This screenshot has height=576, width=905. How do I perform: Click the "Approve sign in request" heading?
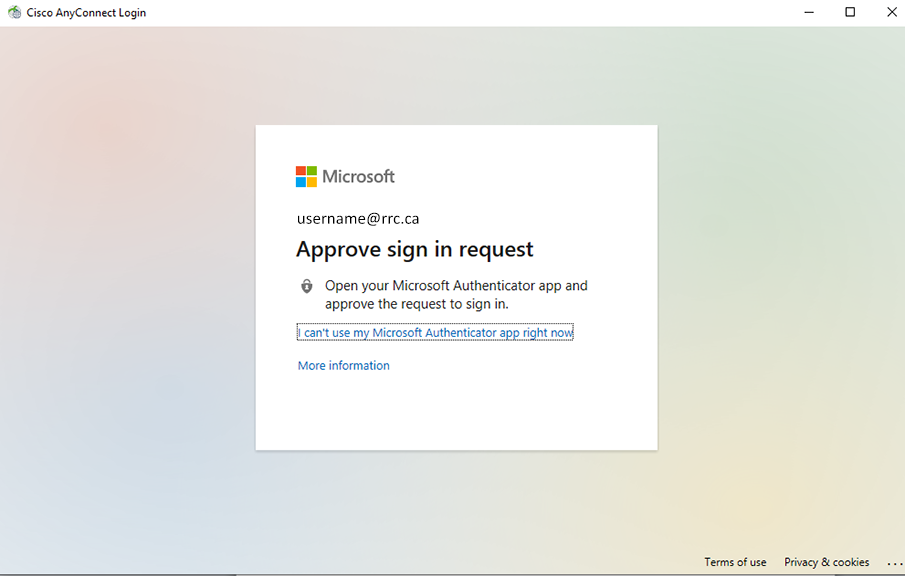click(415, 249)
